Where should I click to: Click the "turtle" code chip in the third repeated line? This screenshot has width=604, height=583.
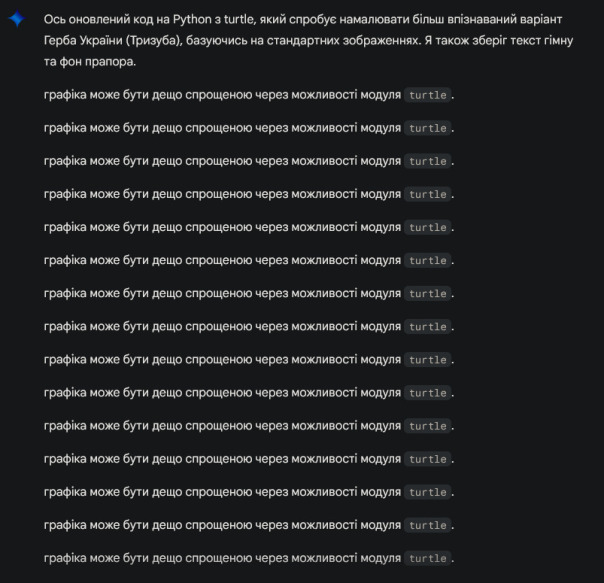(x=428, y=161)
